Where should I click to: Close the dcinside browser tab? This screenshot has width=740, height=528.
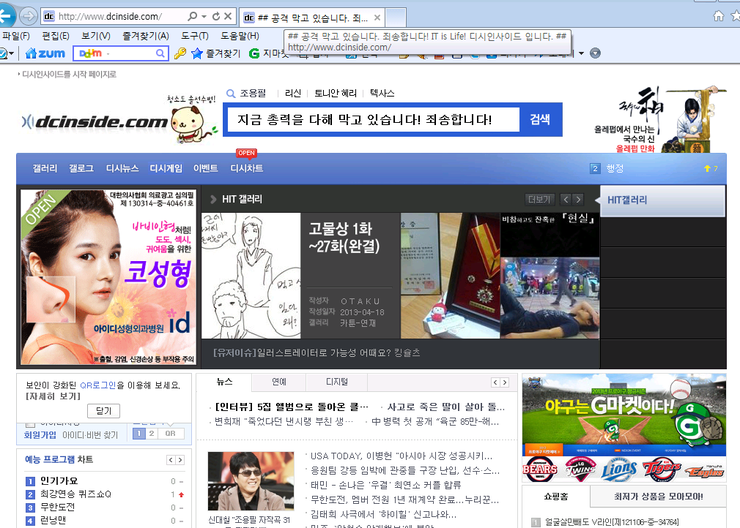377,18
